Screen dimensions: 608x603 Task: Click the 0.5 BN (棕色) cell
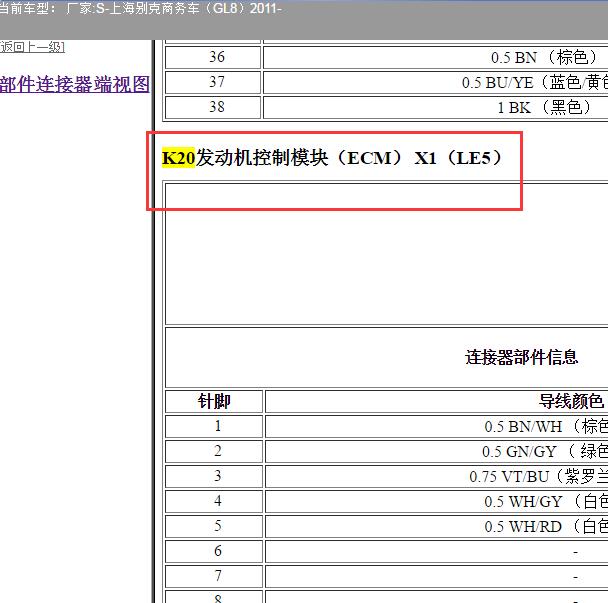click(435, 57)
